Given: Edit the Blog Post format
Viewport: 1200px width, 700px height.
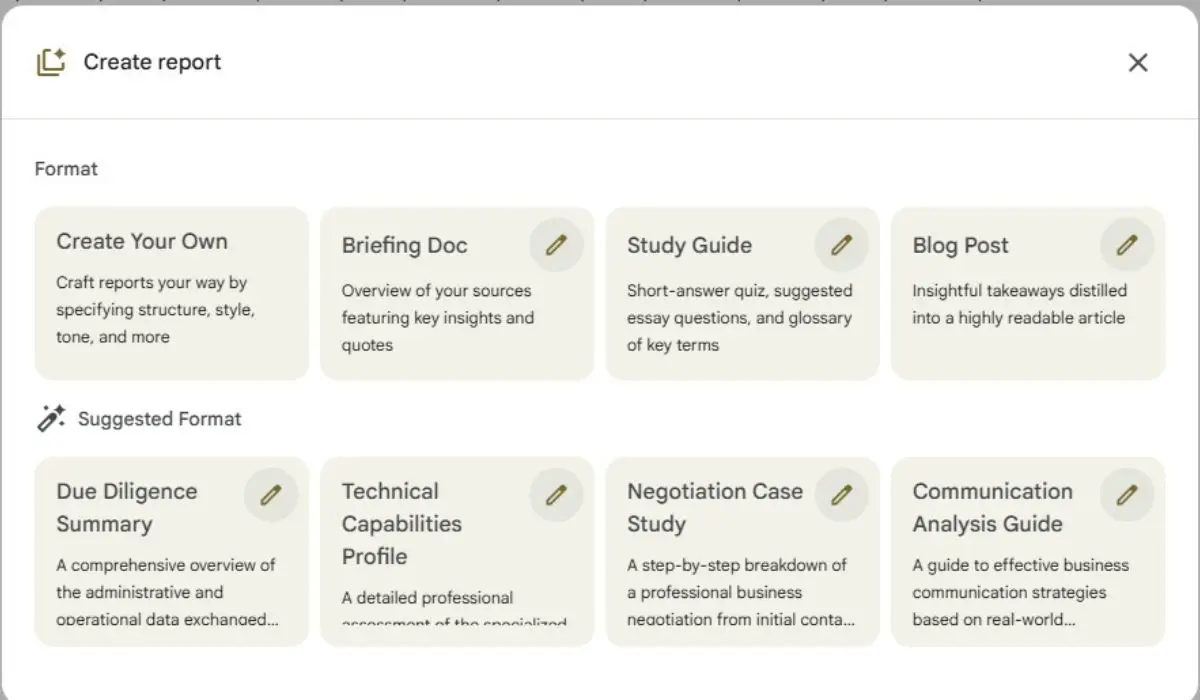Looking at the screenshot, I should pos(1127,244).
